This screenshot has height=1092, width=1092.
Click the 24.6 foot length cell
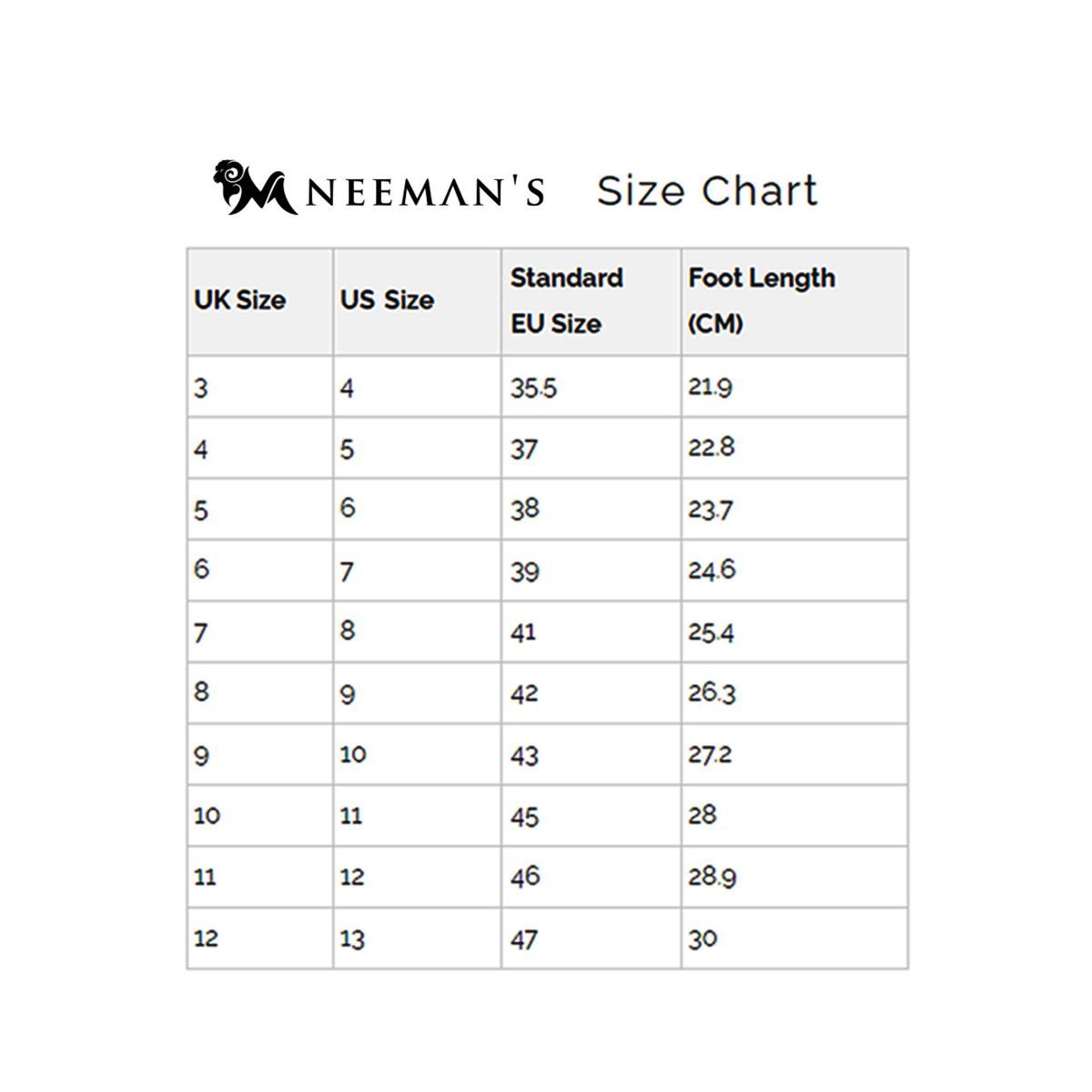point(711,571)
